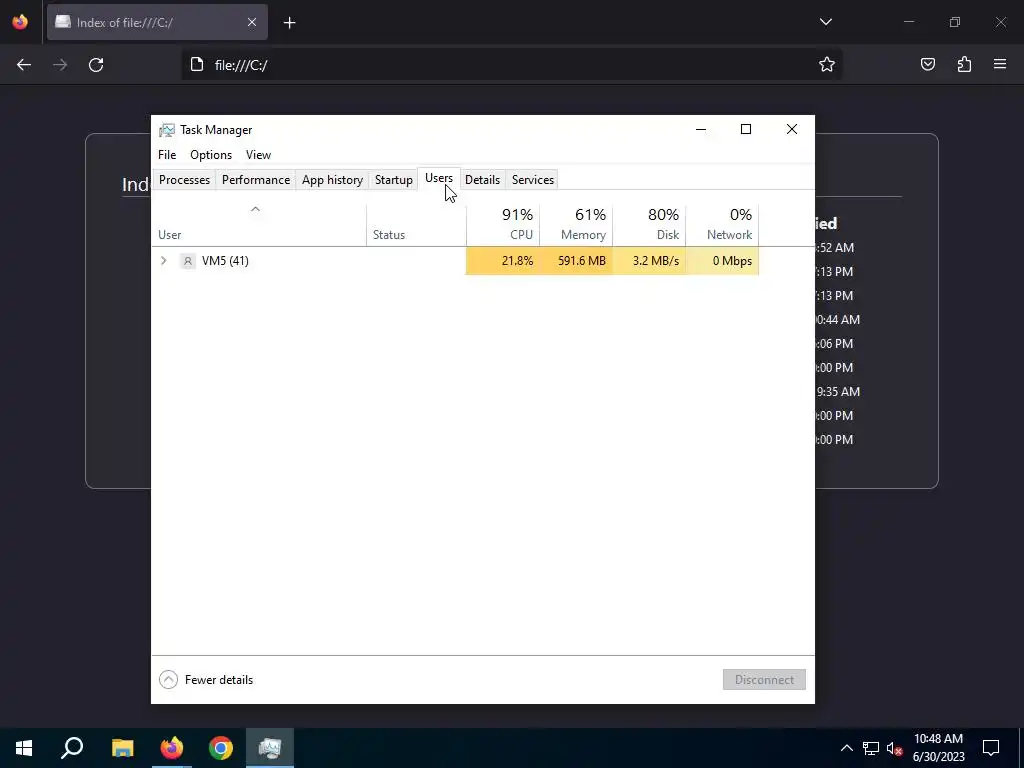Sort users by Disk column
Viewport: 1024px width, 768px height.
649,225
